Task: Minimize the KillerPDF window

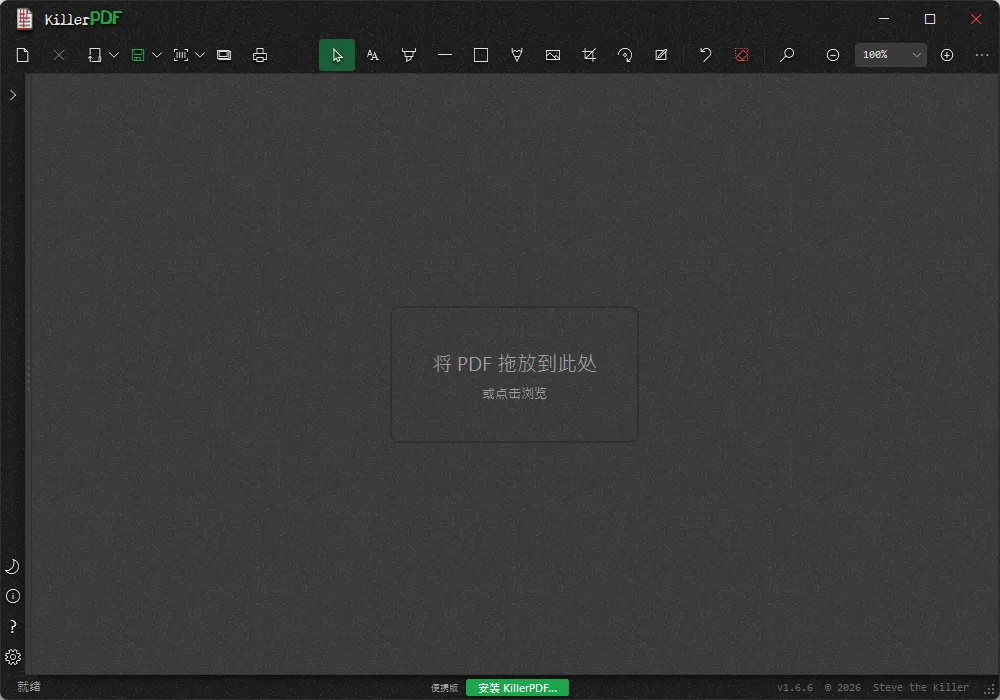Action: pyautogui.click(x=884, y=19)
